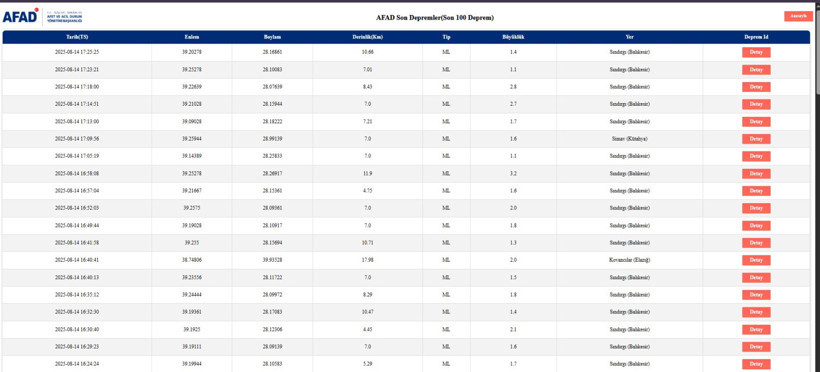Image resolution: width=820 pixels, height=372 pixels.
Task: Open Detay for the 17:23:21 earthquake
Action: (756, 70)
